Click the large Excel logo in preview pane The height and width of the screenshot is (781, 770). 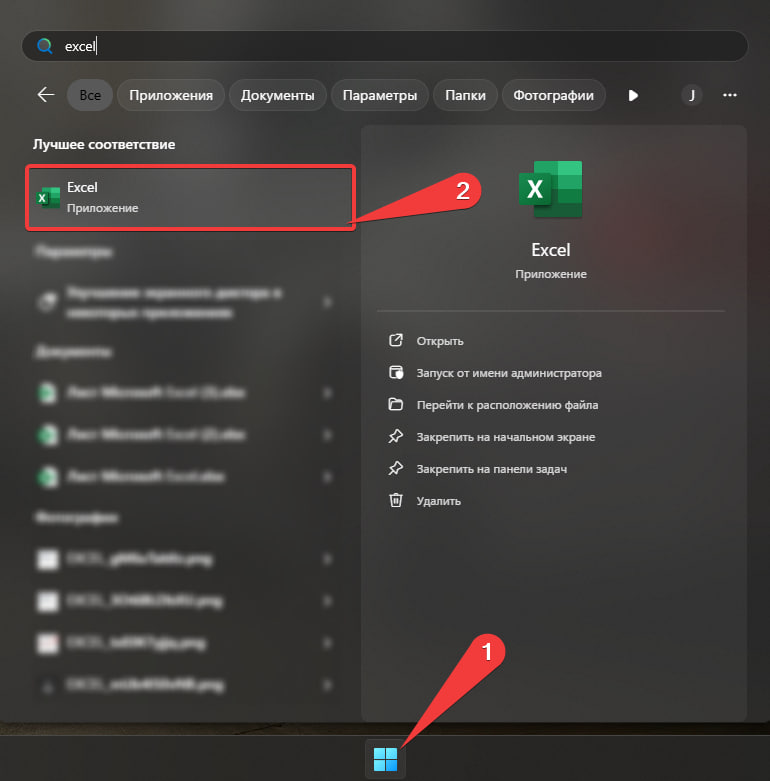(550, 189)
